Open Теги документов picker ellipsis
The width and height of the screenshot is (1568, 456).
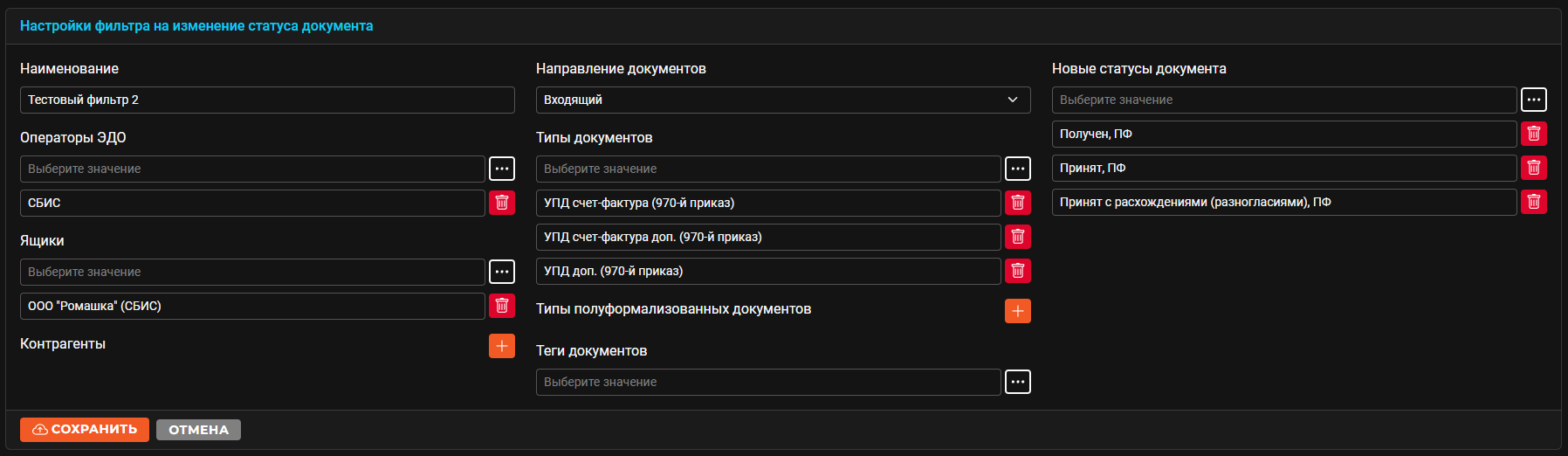pos(1018,382)
